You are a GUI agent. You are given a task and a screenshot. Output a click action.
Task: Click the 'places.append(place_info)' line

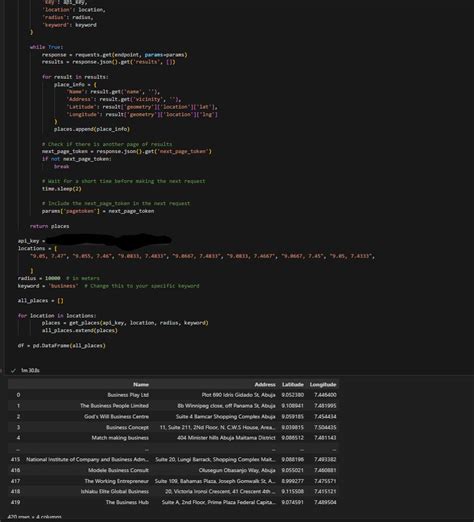(x=92, y=129)
